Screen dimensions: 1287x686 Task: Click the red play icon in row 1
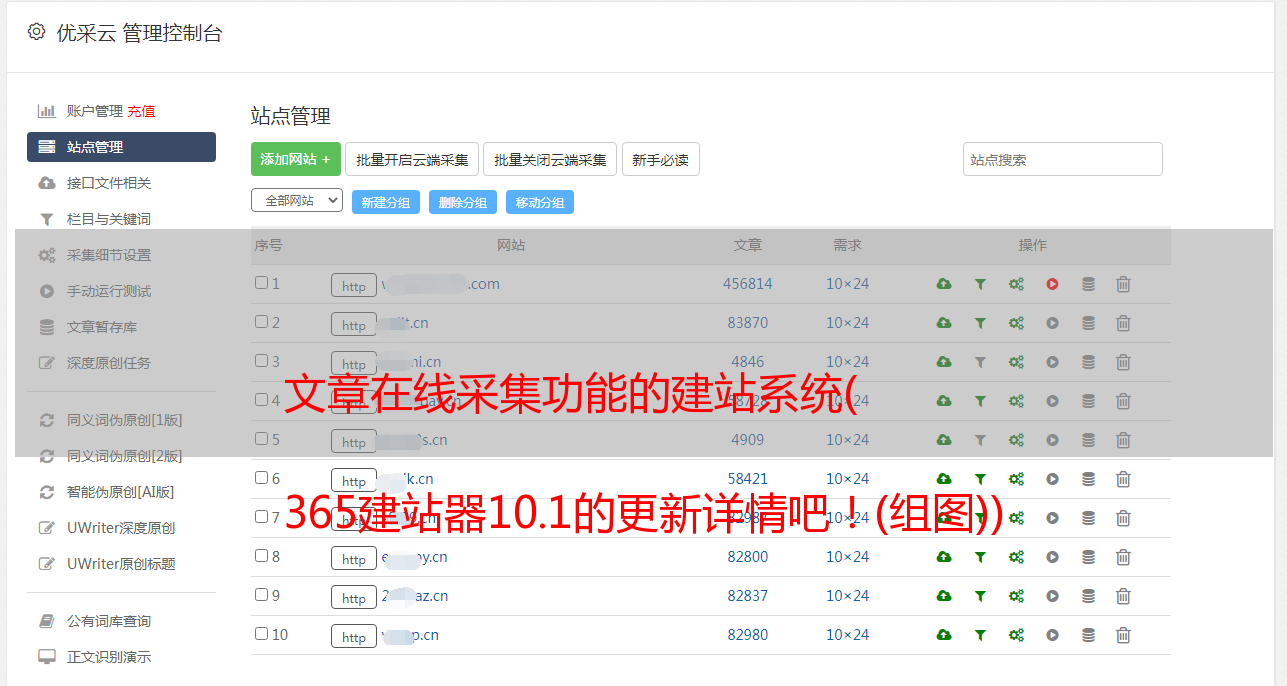point(1052,284)
